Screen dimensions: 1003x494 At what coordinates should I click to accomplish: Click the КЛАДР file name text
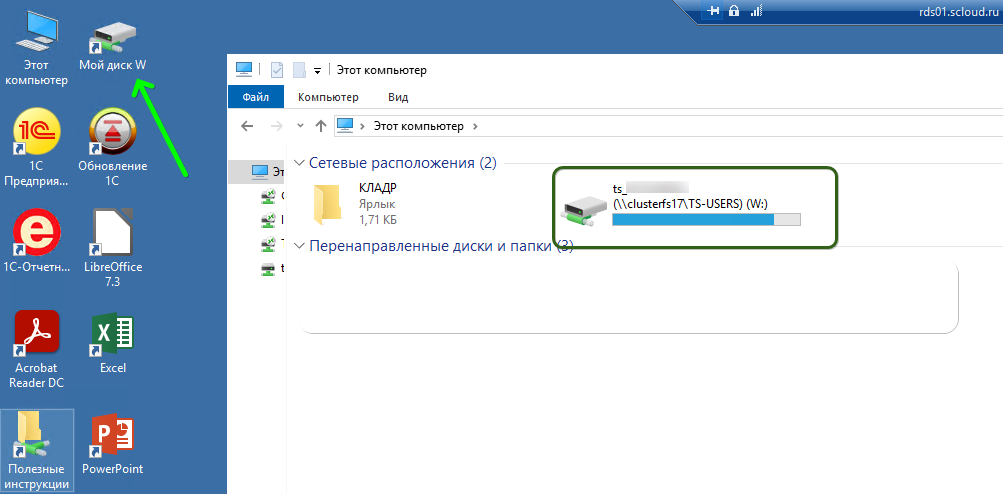[x=378, y=187]
